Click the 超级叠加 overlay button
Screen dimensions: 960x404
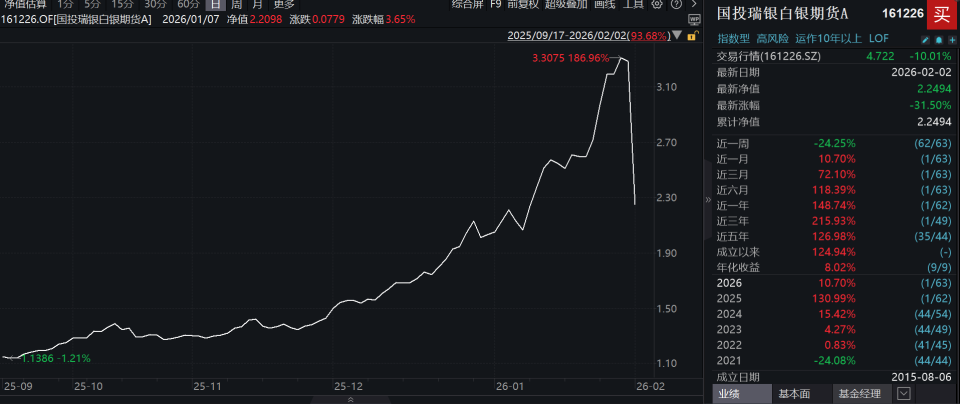click(566, 4)
